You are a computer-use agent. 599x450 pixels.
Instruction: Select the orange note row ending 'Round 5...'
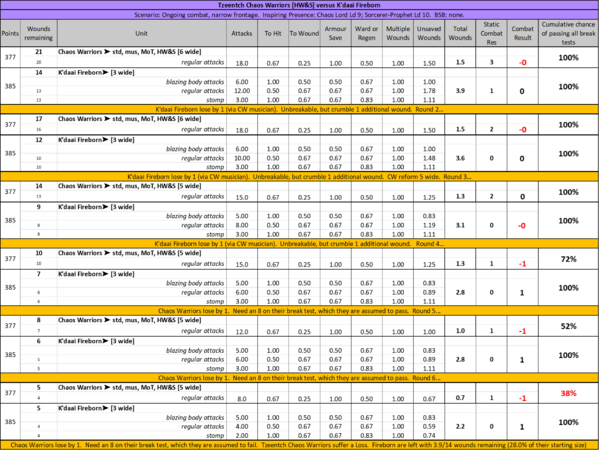(300, 311)
